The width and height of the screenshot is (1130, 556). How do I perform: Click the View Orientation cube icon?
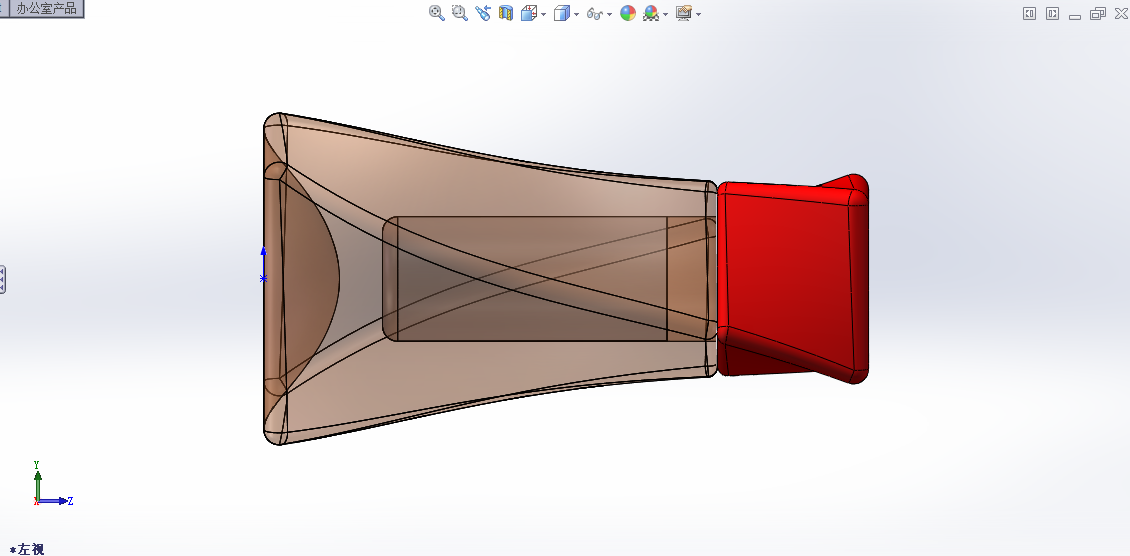[x=528, y=13]
